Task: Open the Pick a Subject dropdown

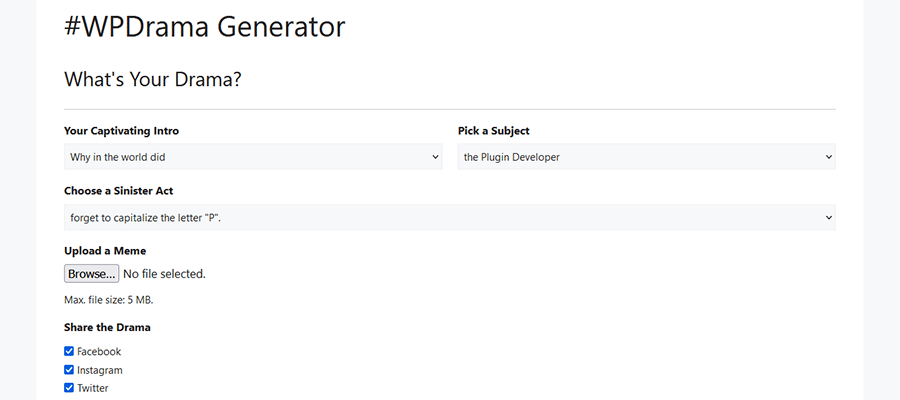Action: pos(646,157)
